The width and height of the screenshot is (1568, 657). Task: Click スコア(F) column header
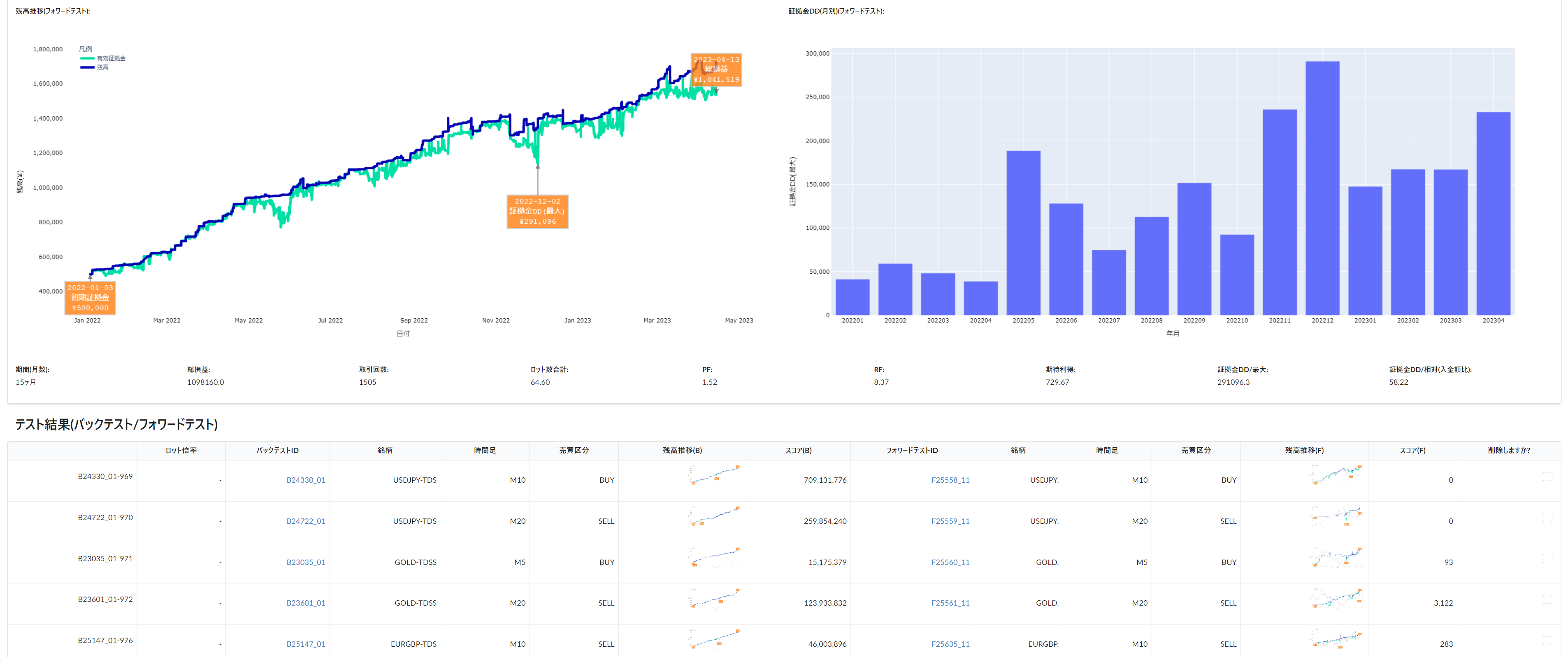click(1412, 450)
